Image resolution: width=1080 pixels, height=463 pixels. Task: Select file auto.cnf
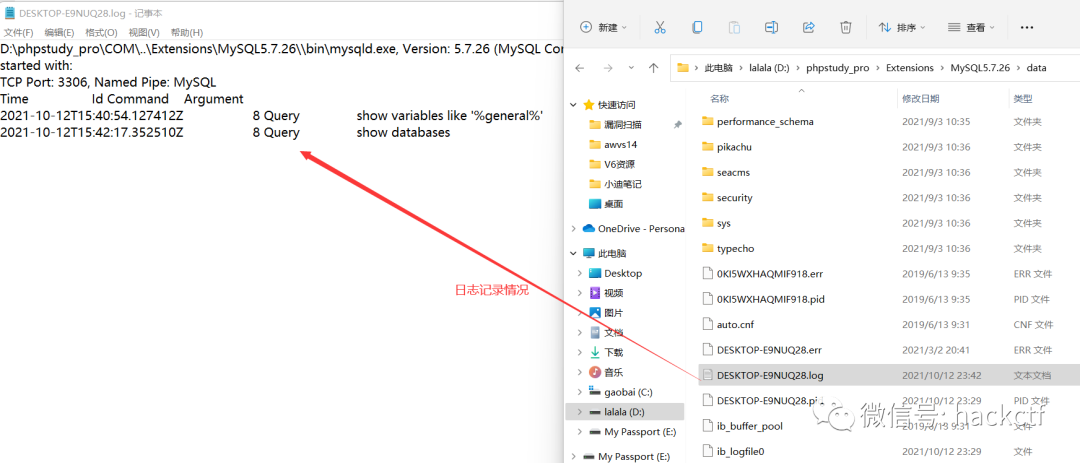coord(734,325)
